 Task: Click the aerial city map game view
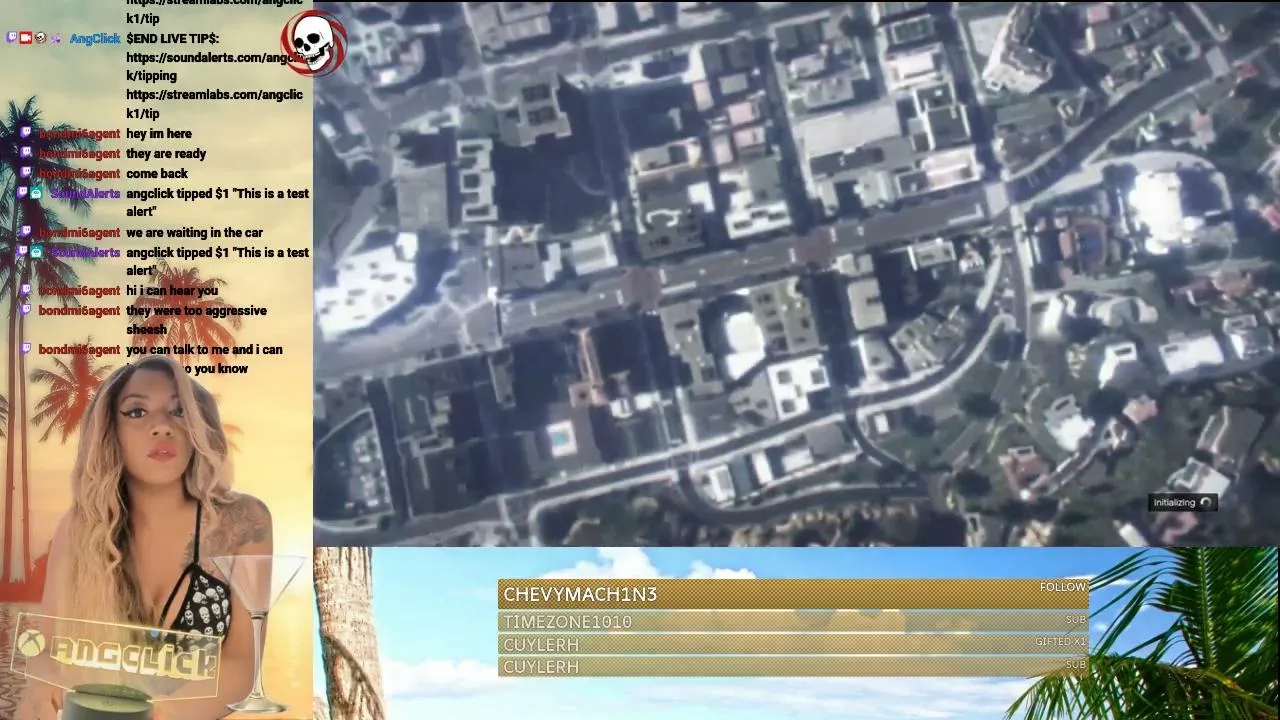796,273
